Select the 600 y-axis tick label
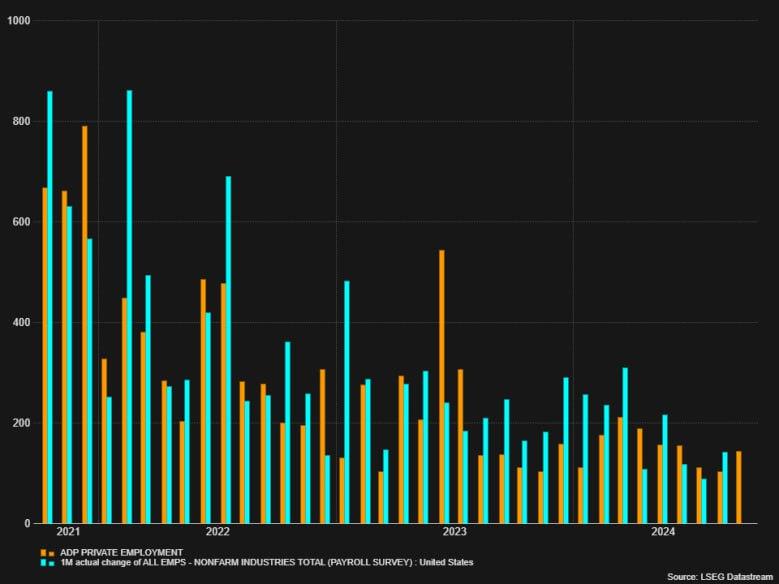Viewport: 779px width, 584px height. [21, 222]
